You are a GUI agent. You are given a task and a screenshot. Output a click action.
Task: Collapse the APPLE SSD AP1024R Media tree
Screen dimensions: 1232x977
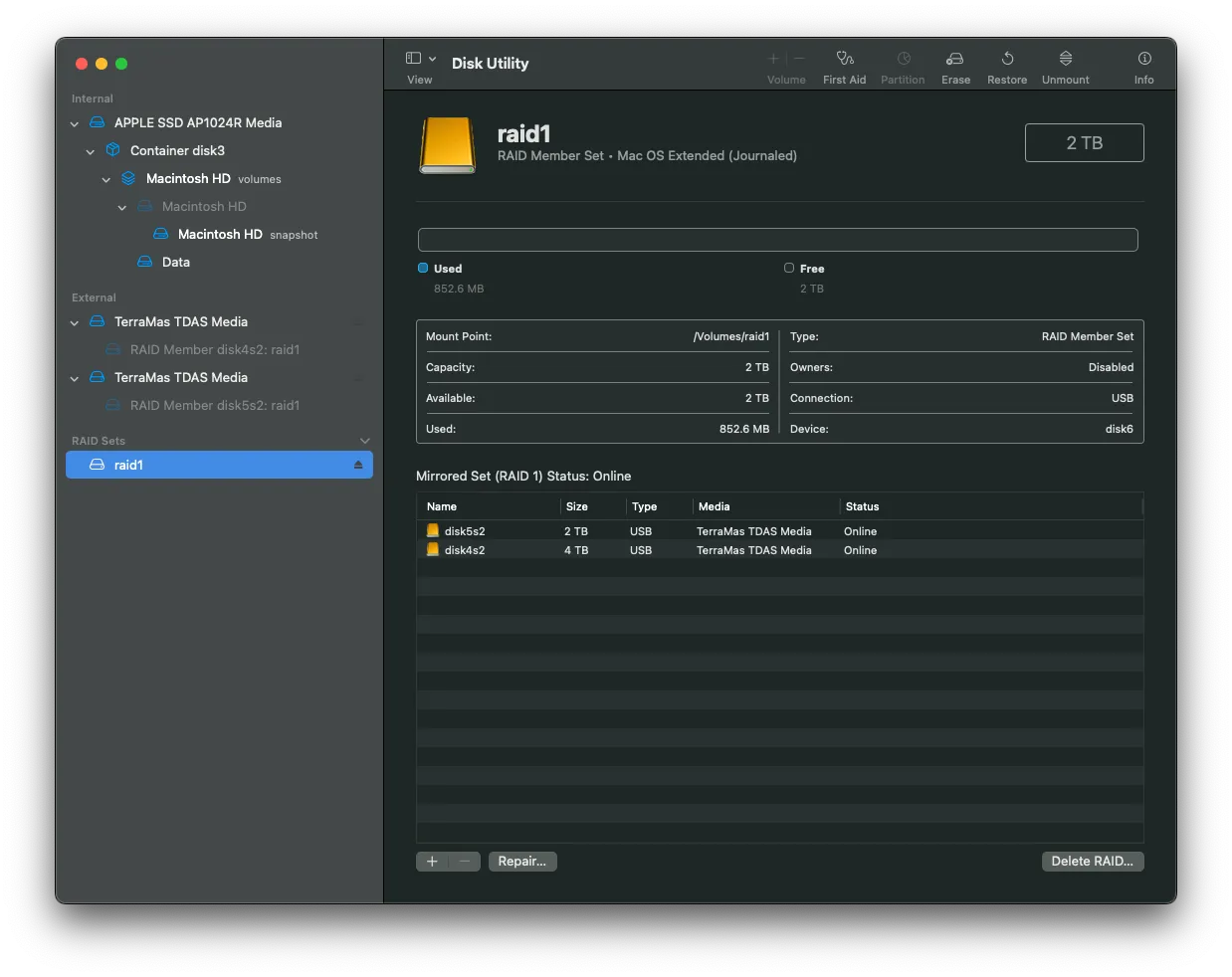coord(75,124)
